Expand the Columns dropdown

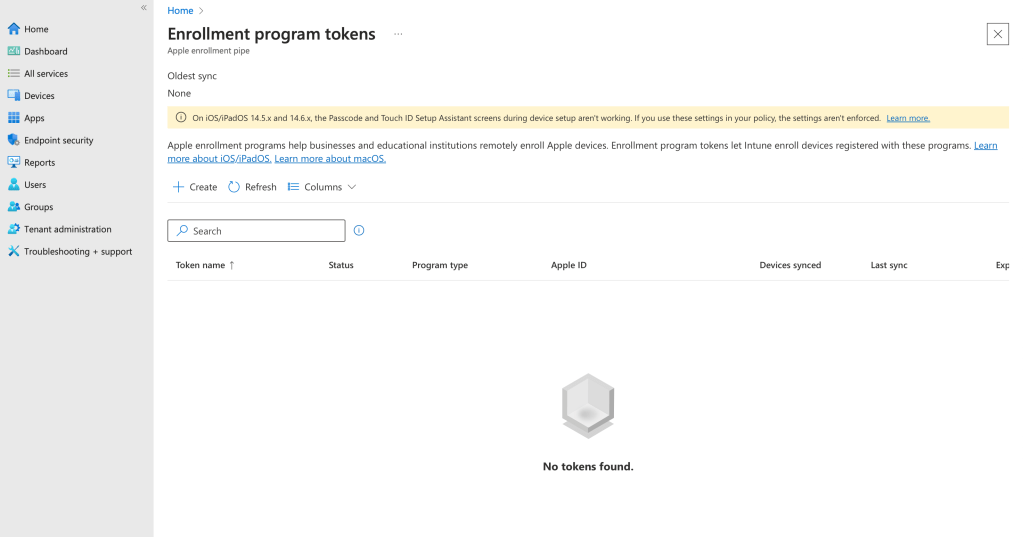[x=322, y=187]
